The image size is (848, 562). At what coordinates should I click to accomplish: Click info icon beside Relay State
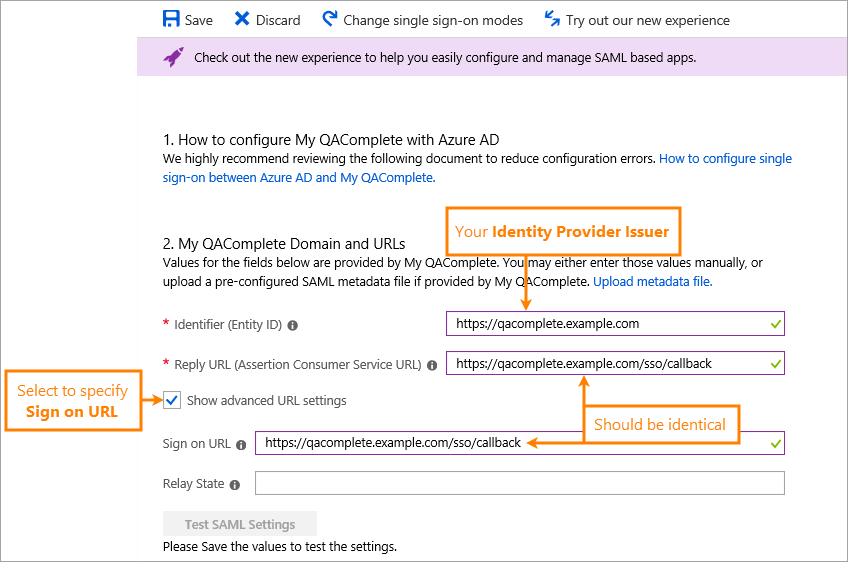tap(235, 485)
